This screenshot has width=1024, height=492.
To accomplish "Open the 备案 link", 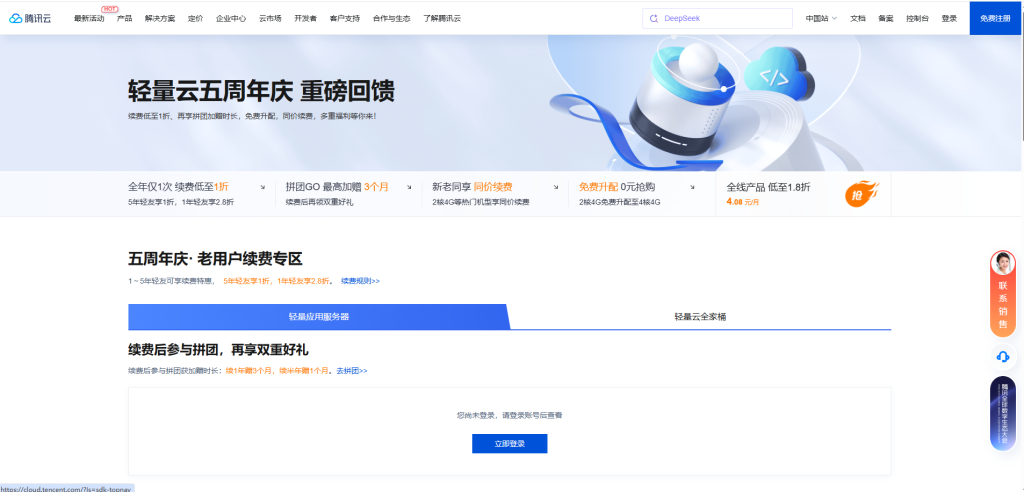I will pyautogui.click(x=886, y=18).
